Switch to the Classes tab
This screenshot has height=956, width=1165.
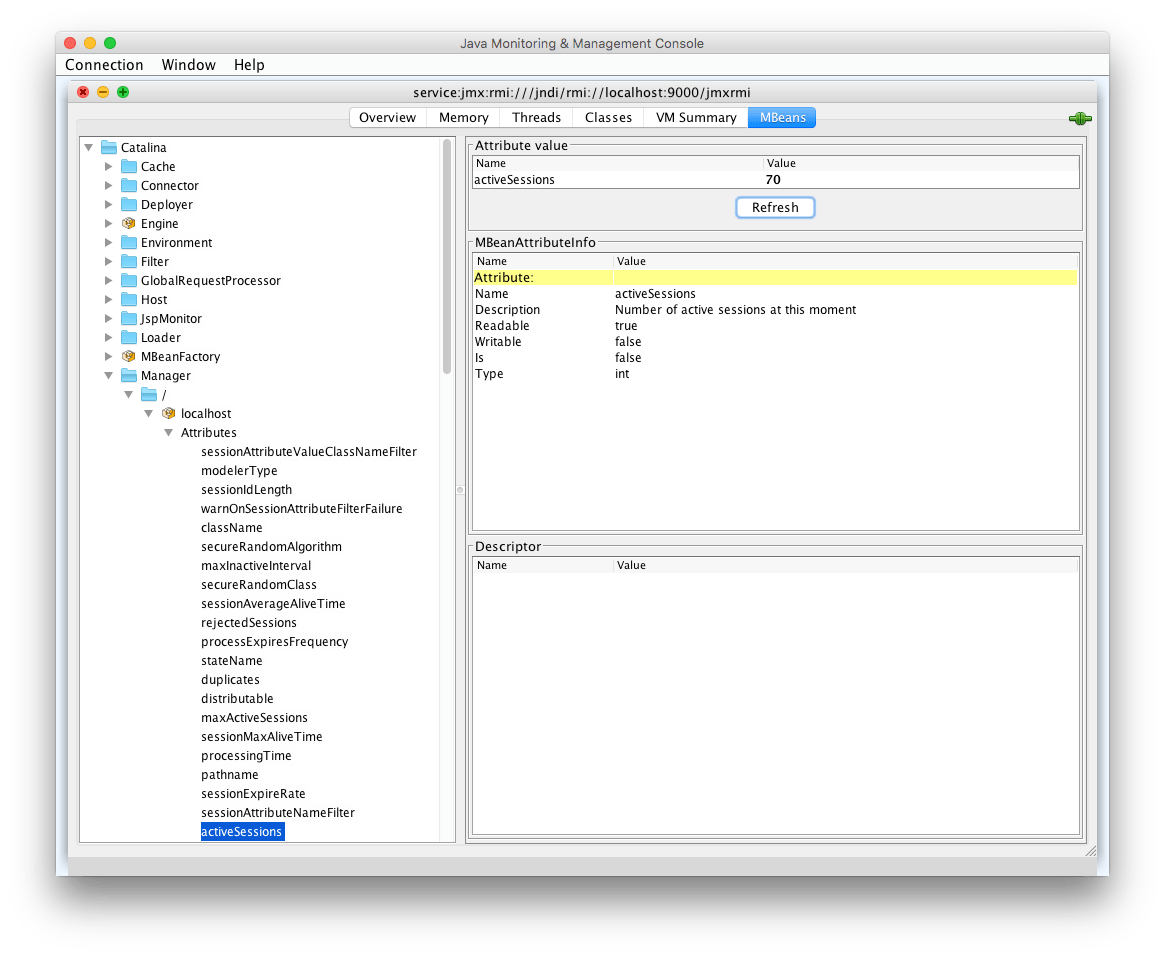point(609,117)
